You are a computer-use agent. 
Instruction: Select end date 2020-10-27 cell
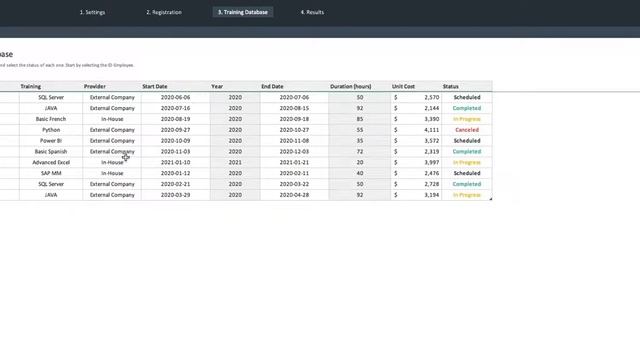pyautogui.click(x=294, y=130)
